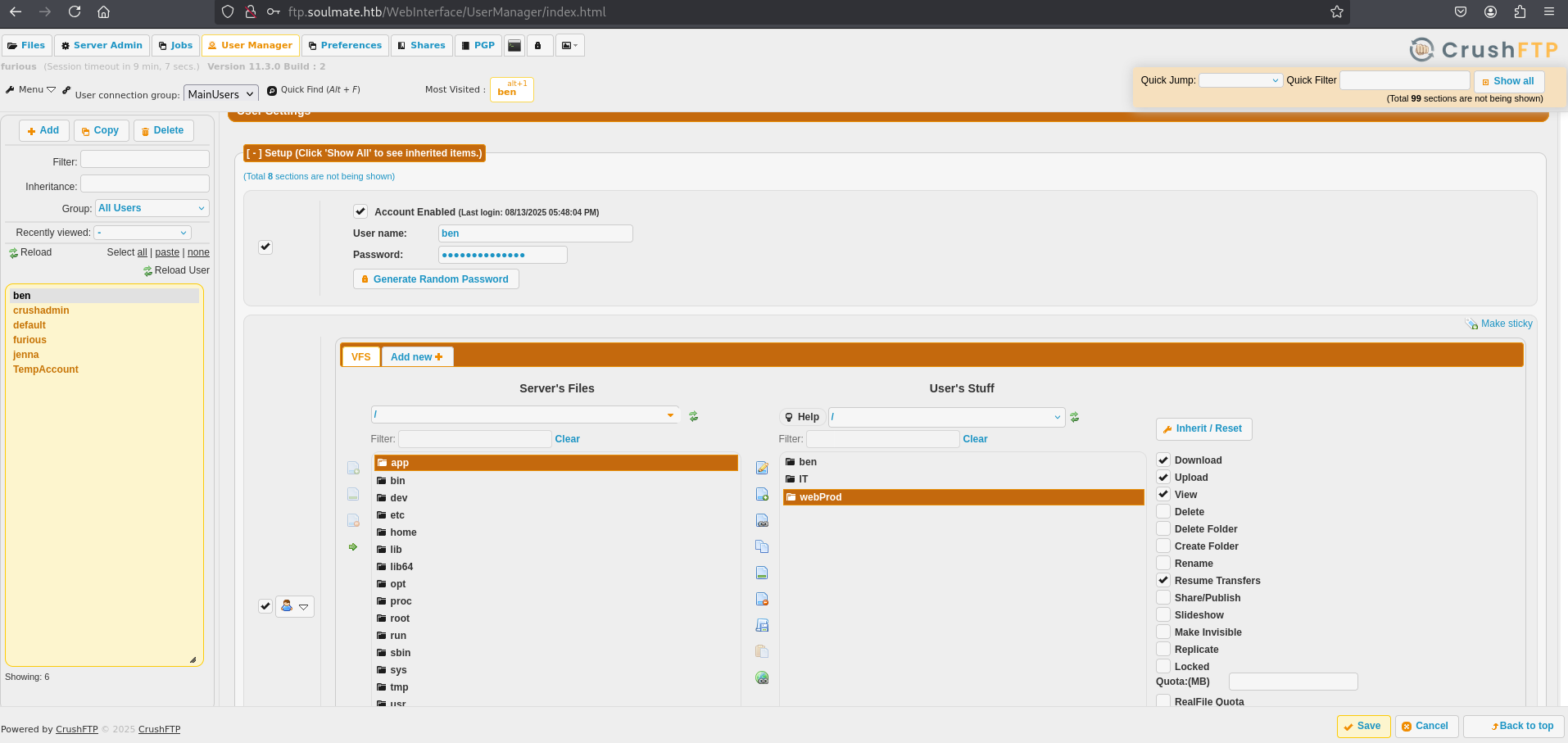Click the pencil edit icon in the VFS toolbar
This screenshot has width=1568, height=743.
pos(762,468)
